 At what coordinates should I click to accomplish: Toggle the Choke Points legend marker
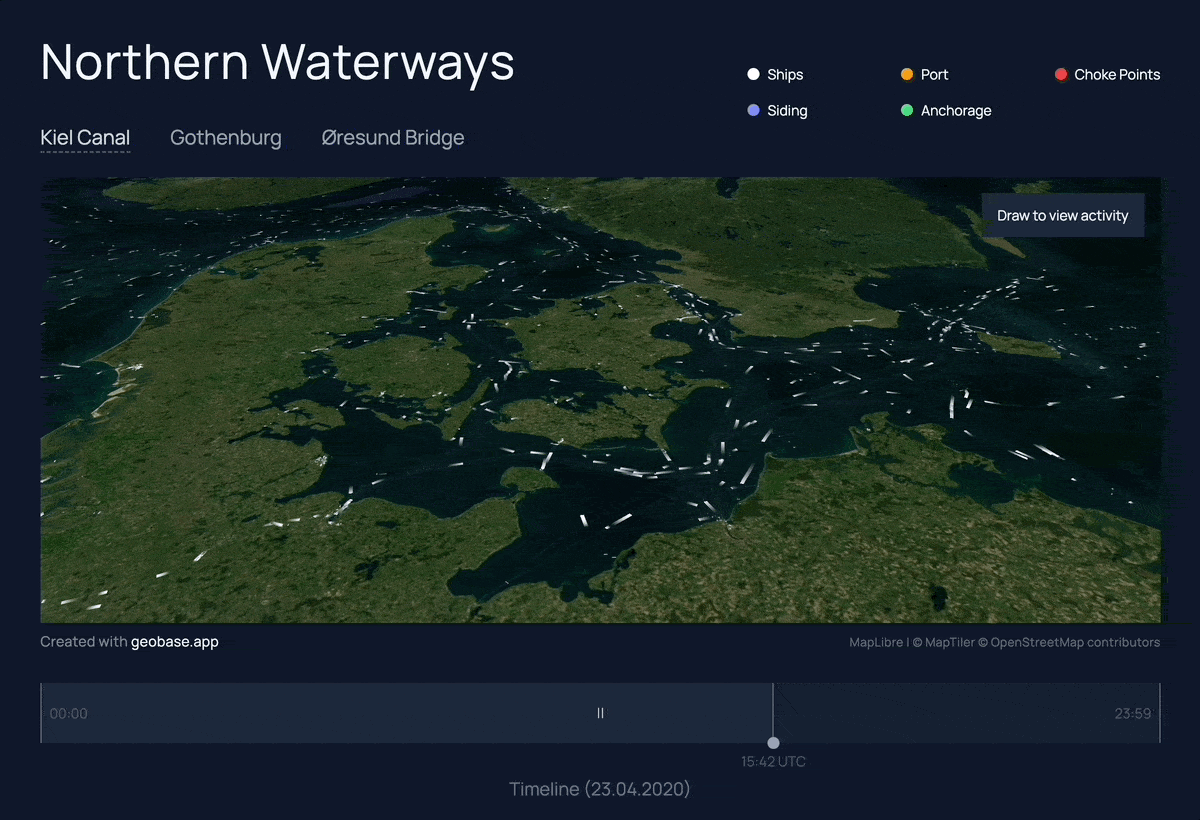click(x=1060, y=74)
